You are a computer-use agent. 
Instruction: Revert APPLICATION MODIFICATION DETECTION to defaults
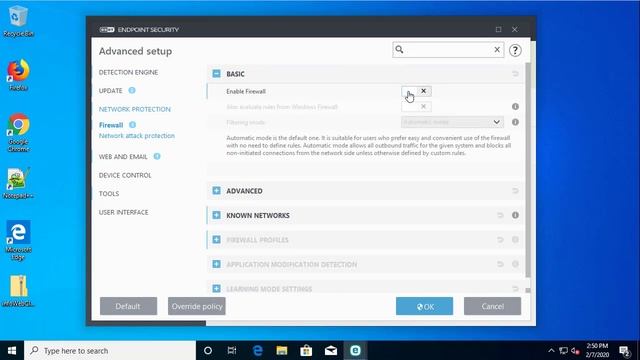(x=500, y=264)
